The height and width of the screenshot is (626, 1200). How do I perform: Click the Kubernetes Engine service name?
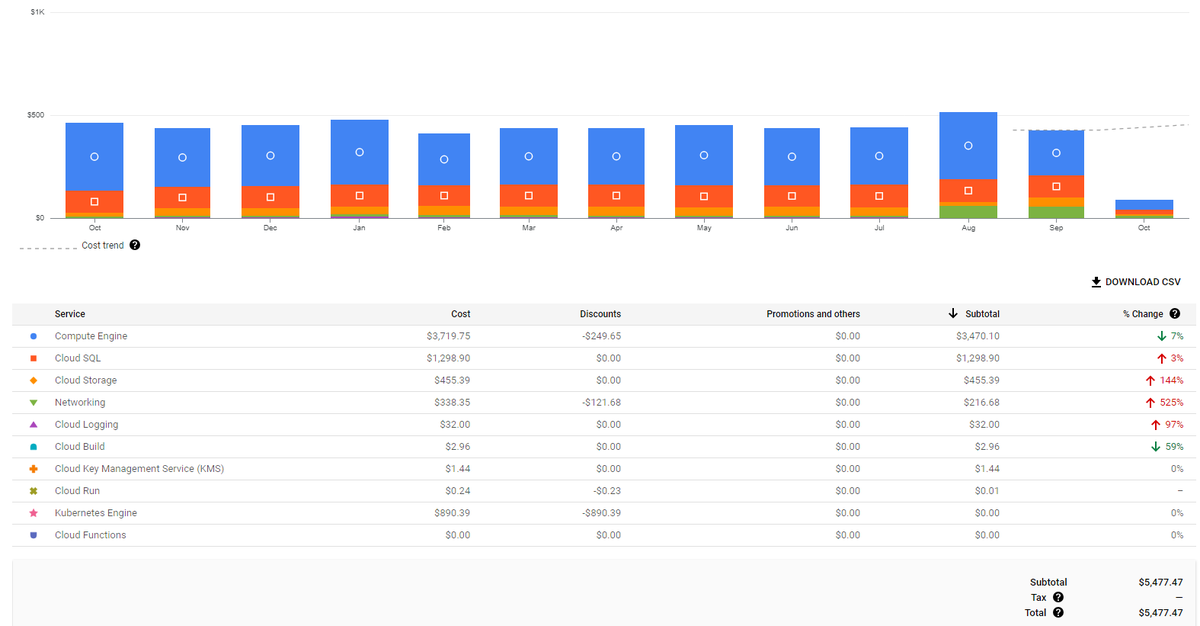tap(96, 513)
